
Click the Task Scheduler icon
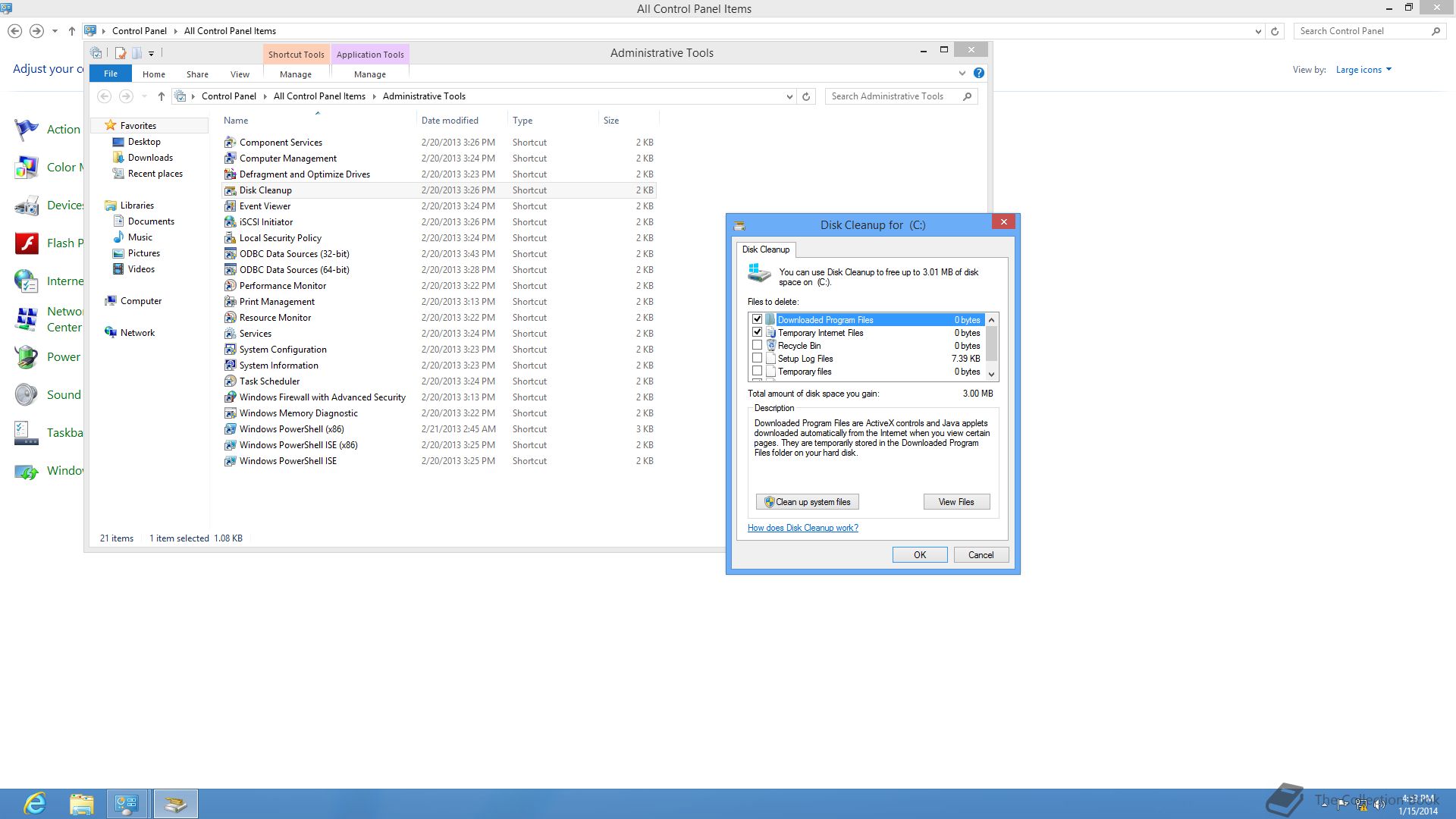tap(230, 381)
